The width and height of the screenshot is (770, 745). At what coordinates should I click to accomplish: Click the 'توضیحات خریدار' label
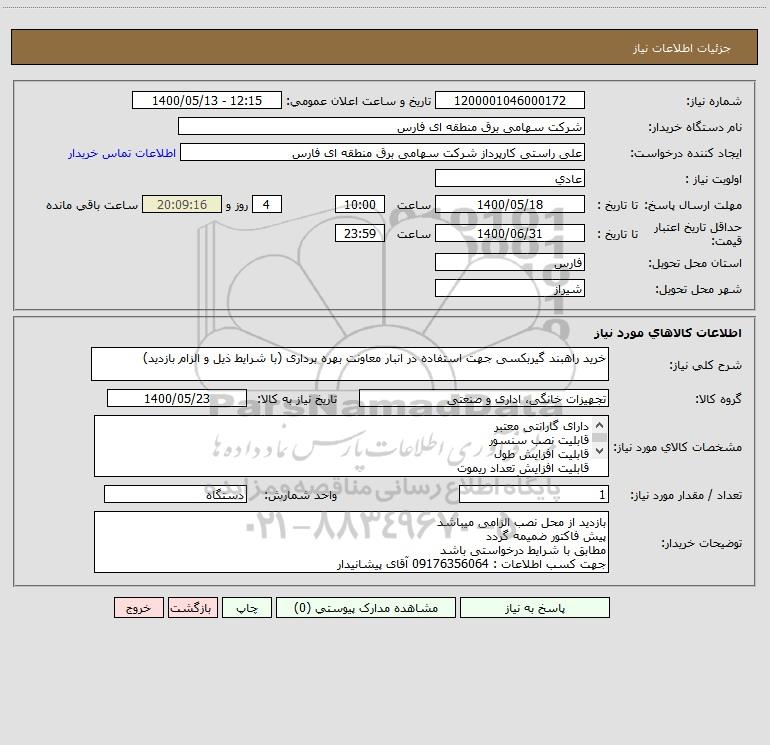(701, 543)
